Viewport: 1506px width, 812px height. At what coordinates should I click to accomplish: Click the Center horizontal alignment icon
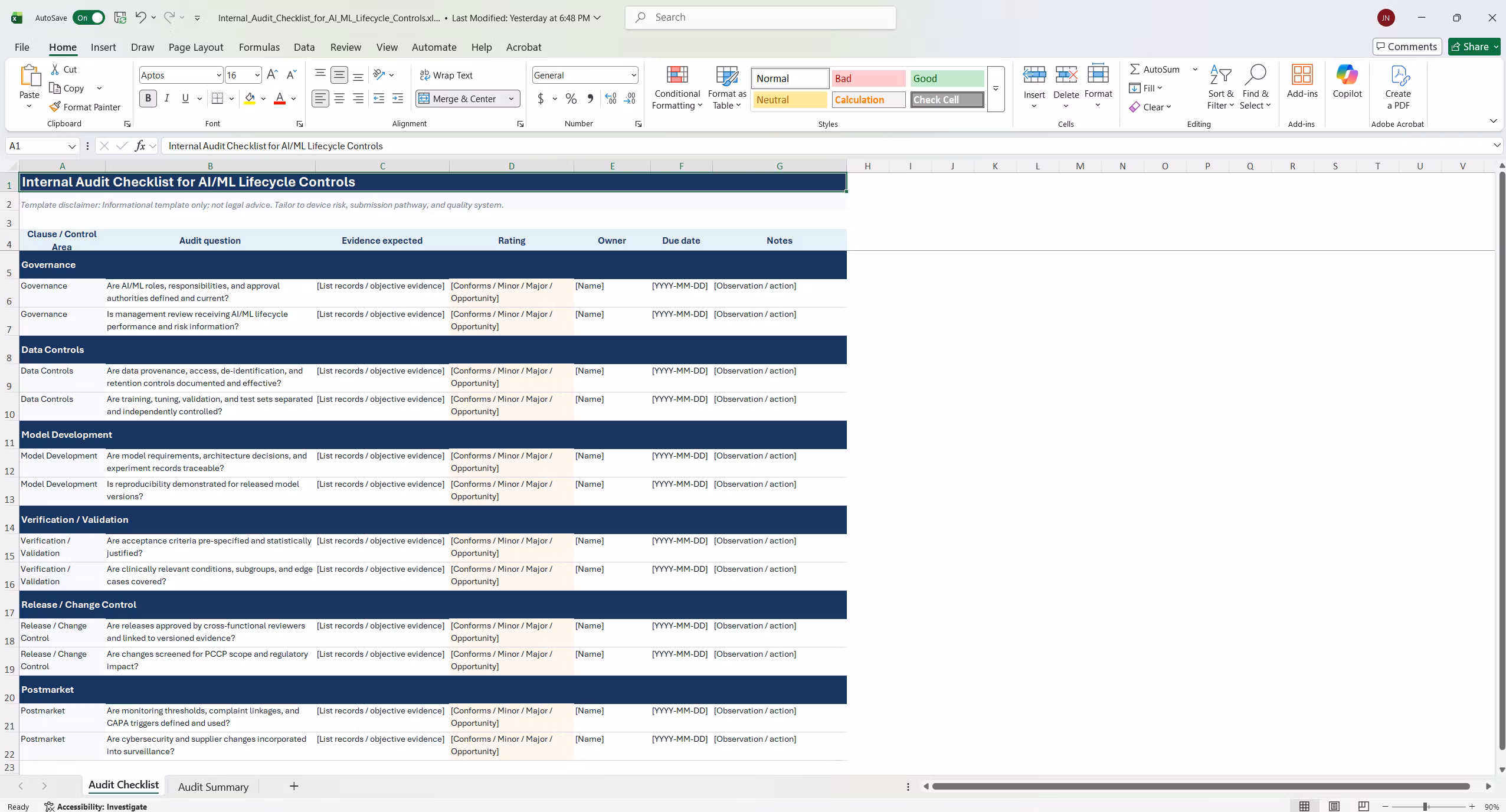tap(339, 99)
